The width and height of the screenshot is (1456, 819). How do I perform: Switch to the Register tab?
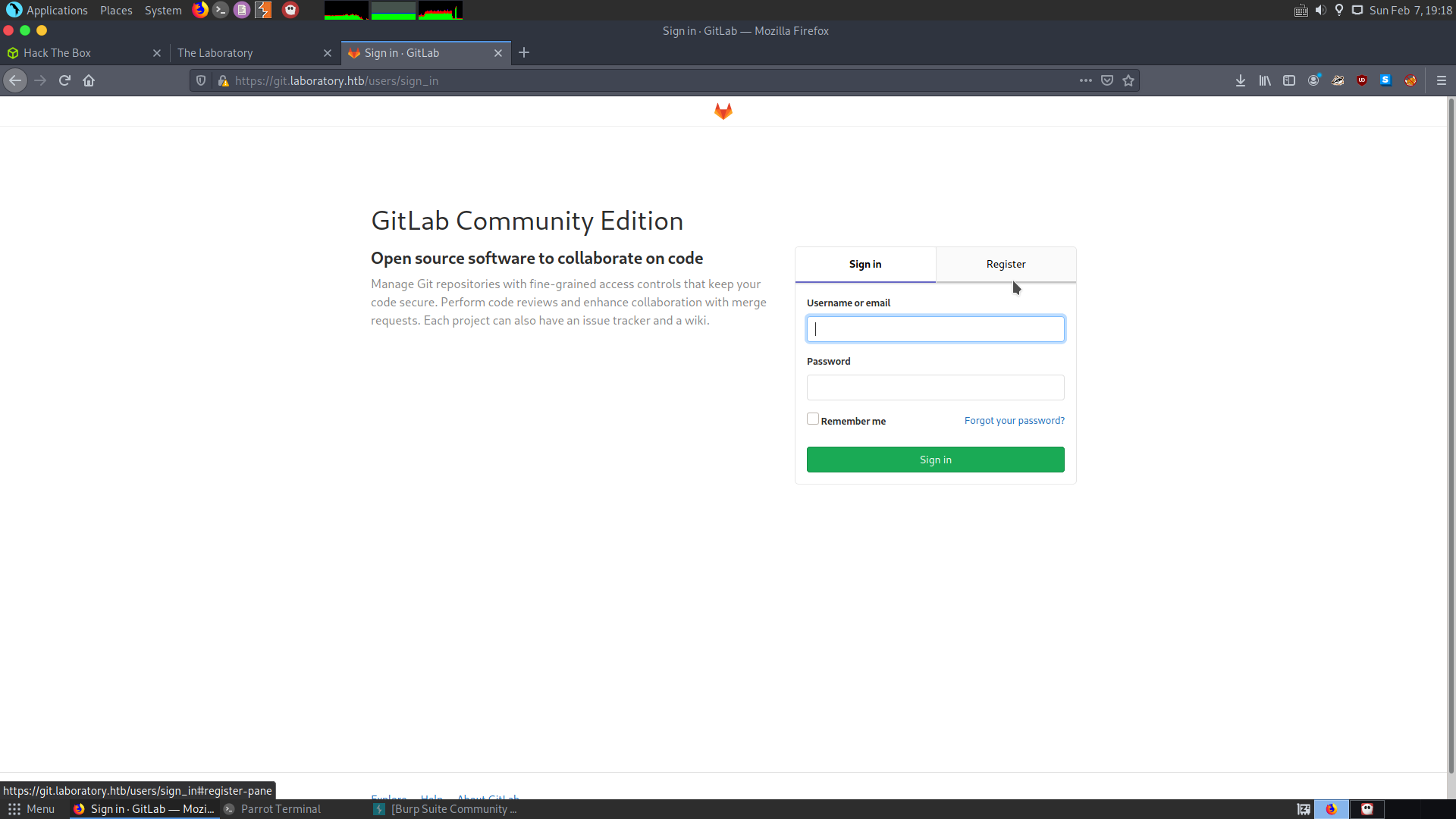pos(1006,265)
